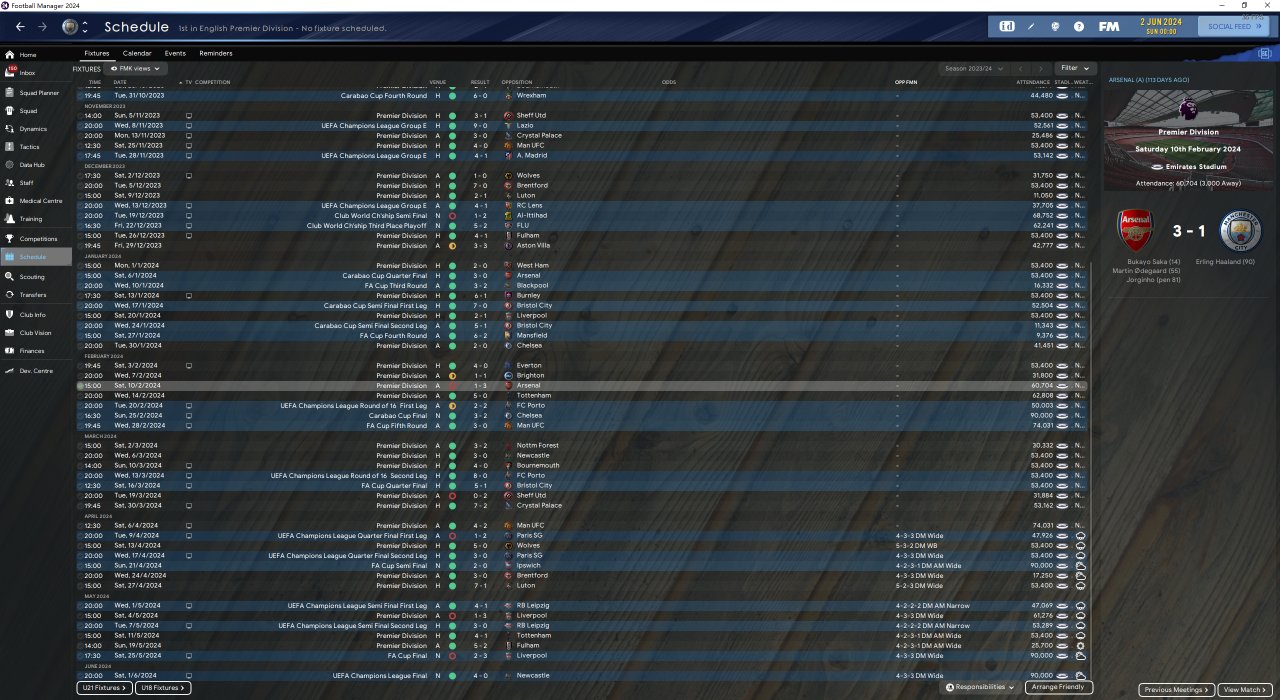The width and height of the screenshot is (1280, 700).
Task: Open Squad Planner in sidebar
Action: (x=36, y=93)
